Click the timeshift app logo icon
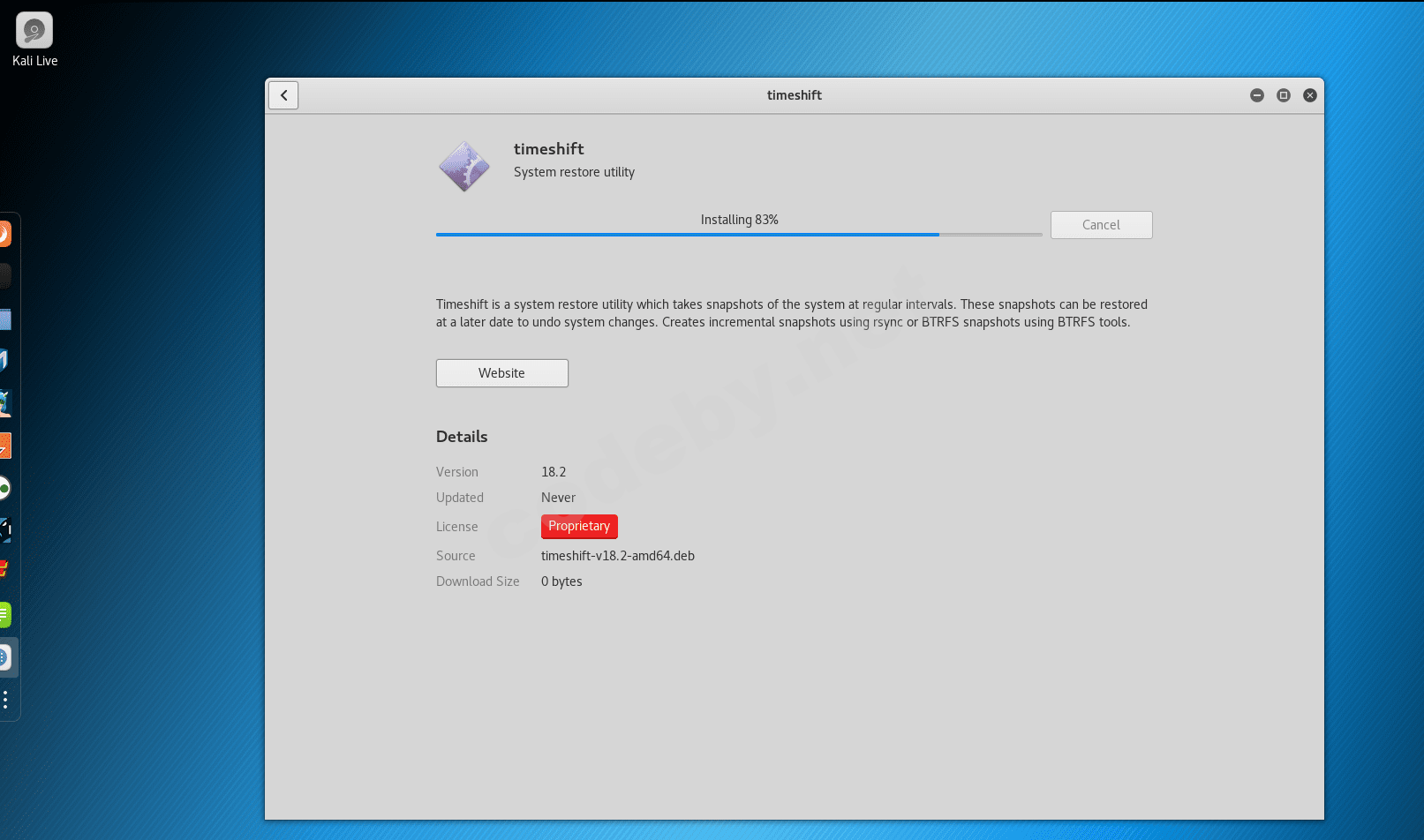Screen dimensions: 1424x840 [464, 166]
